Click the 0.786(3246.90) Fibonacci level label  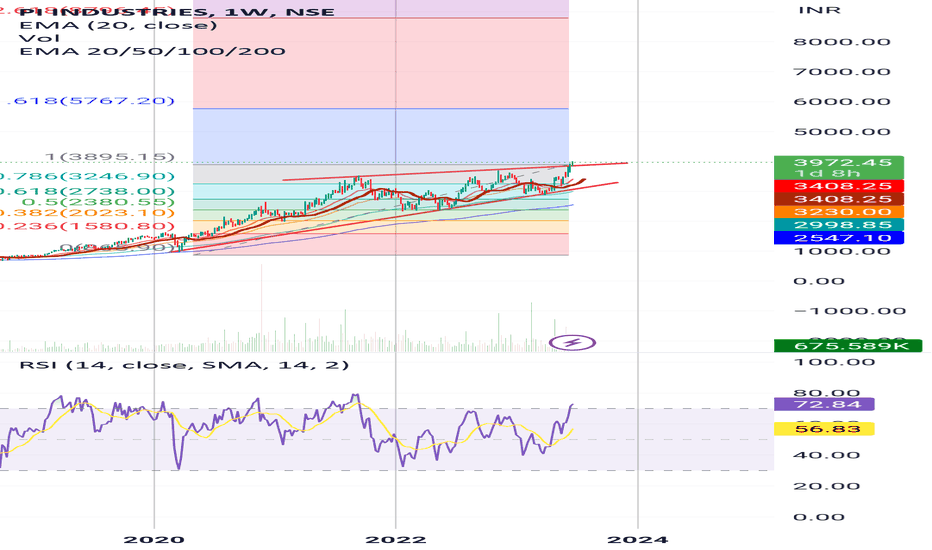coord(87,176)
